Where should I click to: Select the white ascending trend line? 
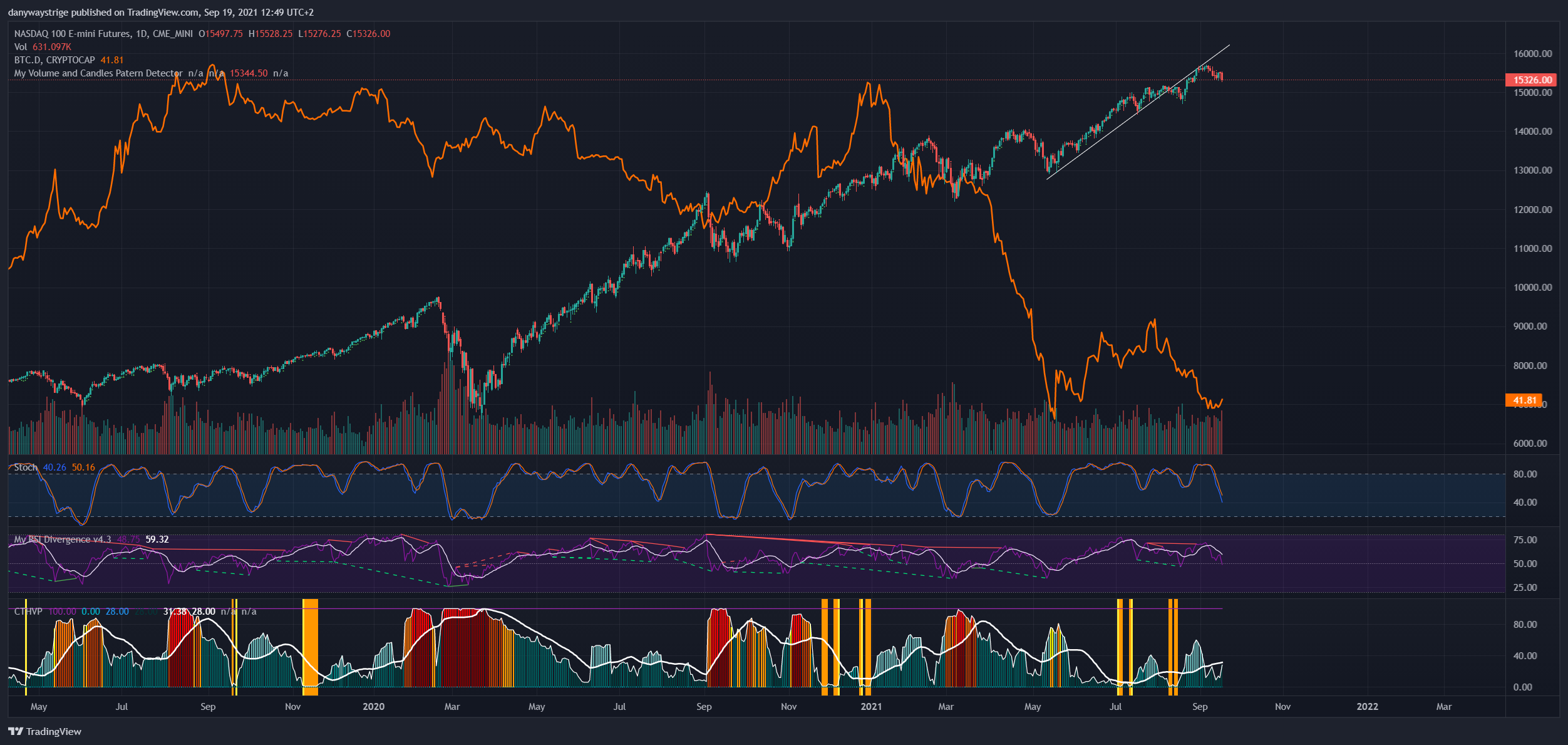[1138, 112]
